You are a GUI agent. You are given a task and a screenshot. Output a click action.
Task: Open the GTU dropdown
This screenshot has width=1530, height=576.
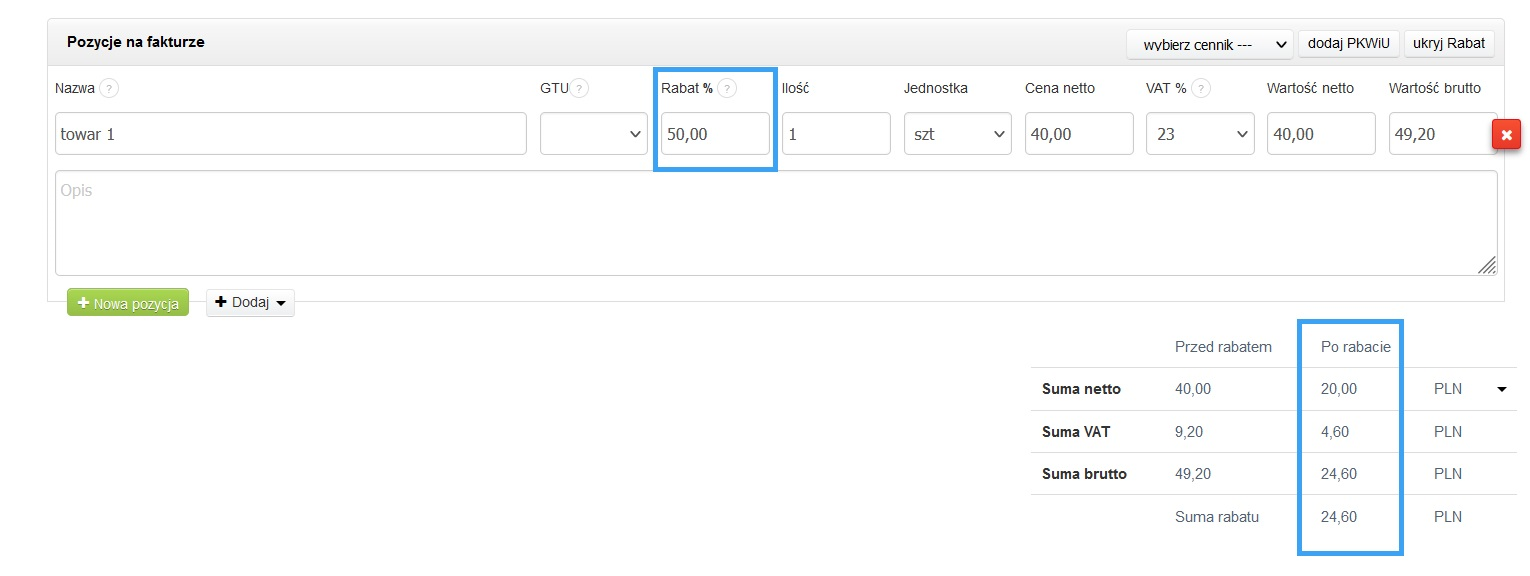[594, 134]
